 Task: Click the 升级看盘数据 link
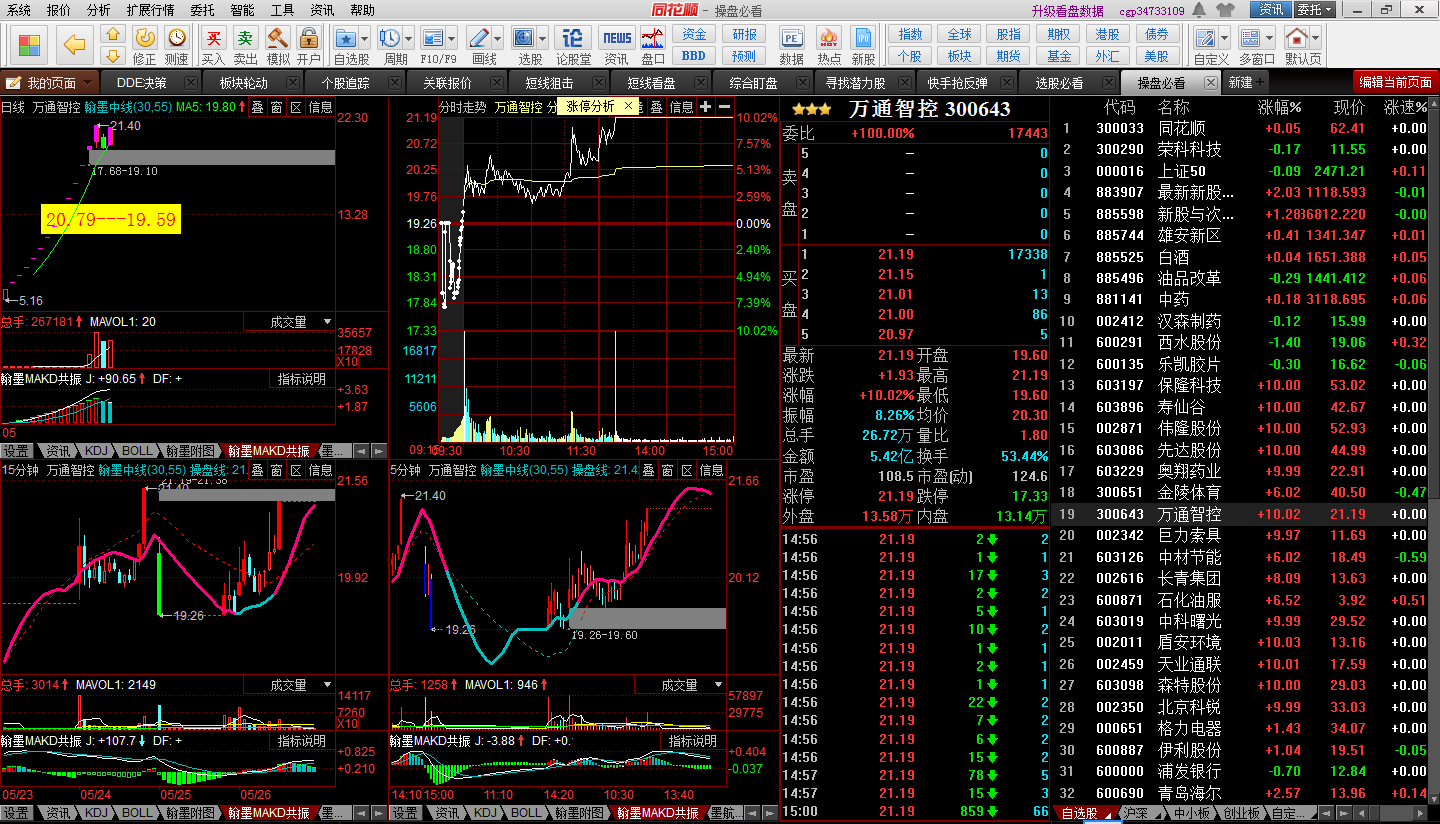click(x=1067, y=11)
